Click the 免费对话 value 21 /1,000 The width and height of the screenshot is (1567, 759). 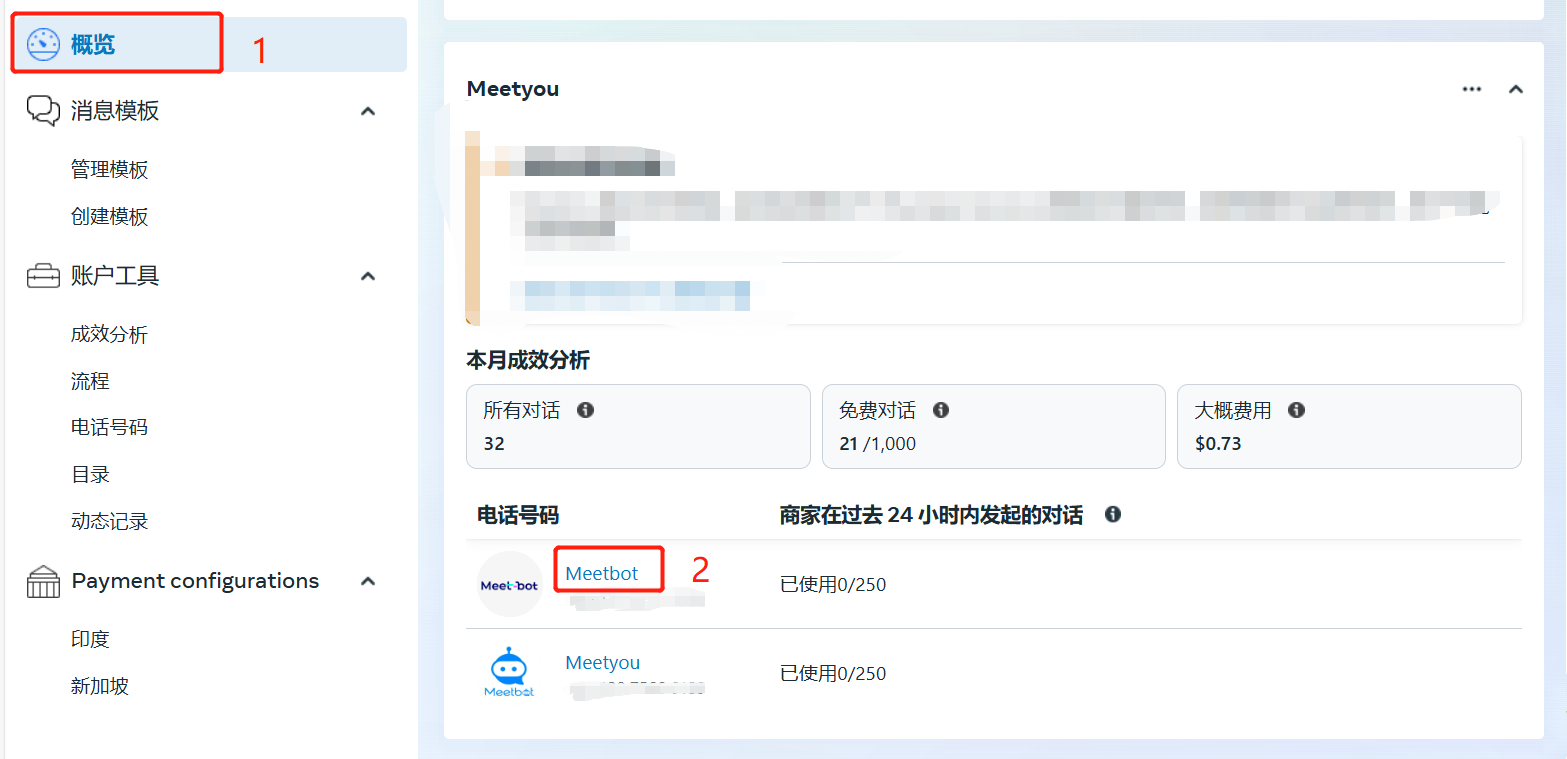(877, 443)
